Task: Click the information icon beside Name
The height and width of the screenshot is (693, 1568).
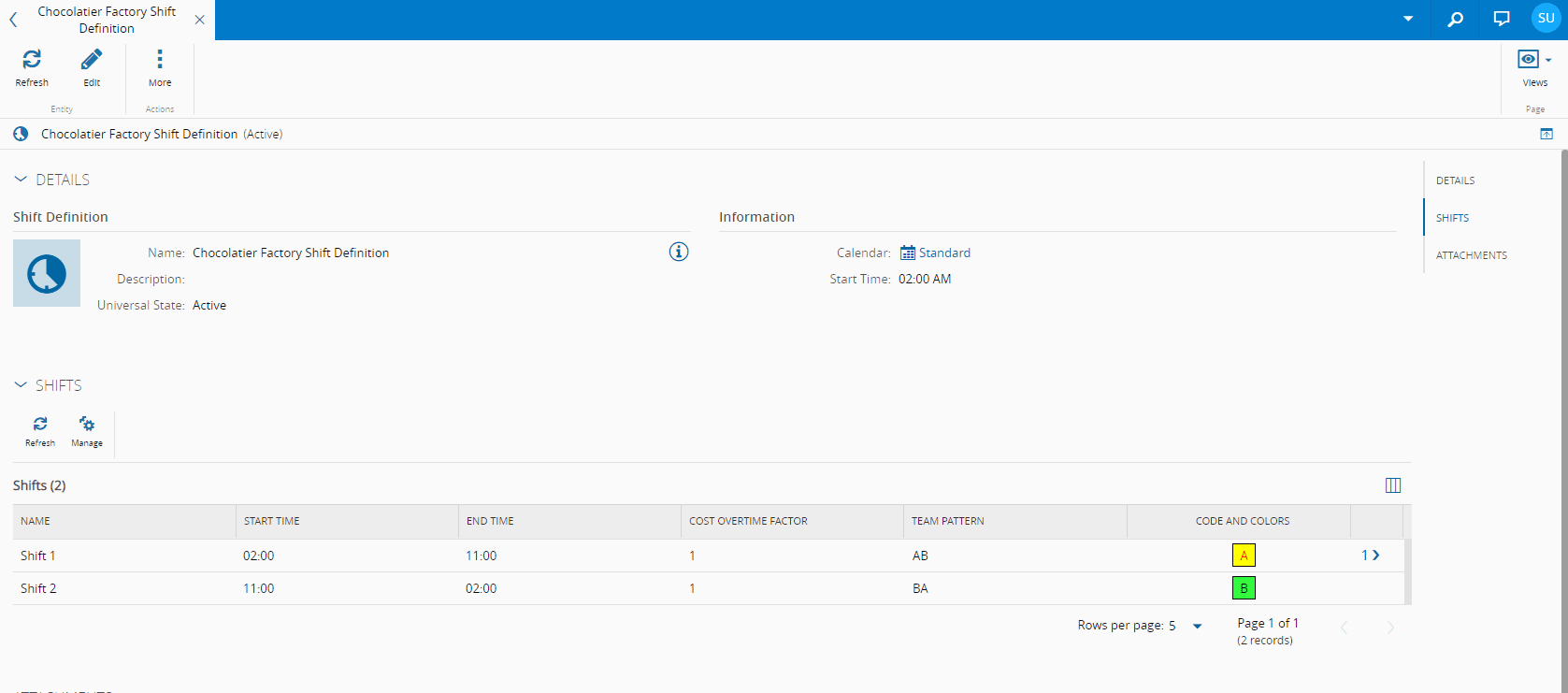Action: [x=679, y=252]
